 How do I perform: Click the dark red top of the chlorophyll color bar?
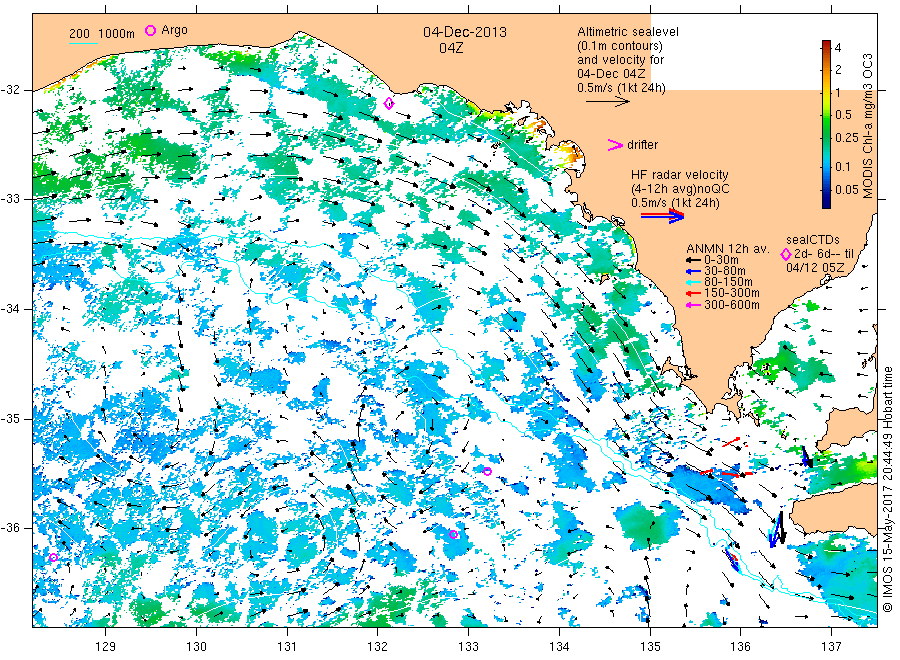point(826,44)
